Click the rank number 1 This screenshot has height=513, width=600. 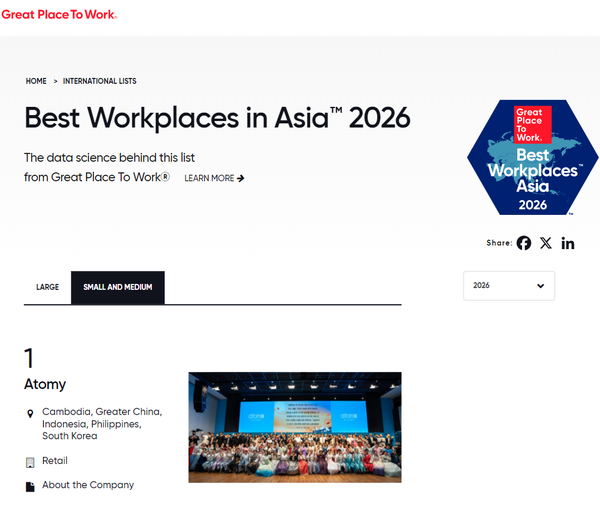coord(29,358)
